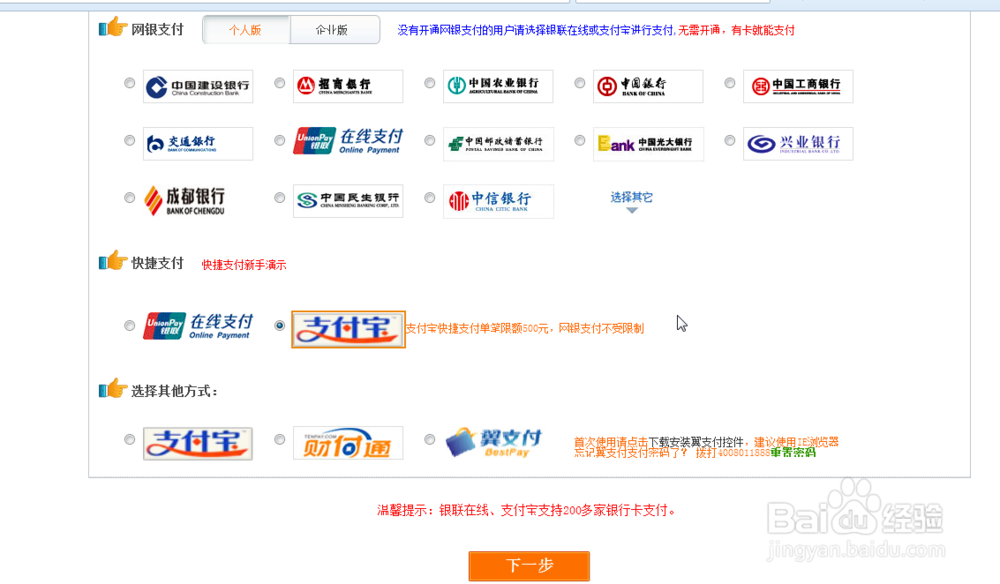Click the BestPay 翼支付 logo
The width and height of the screenshot is (1000, 584).
pos(494,442)
